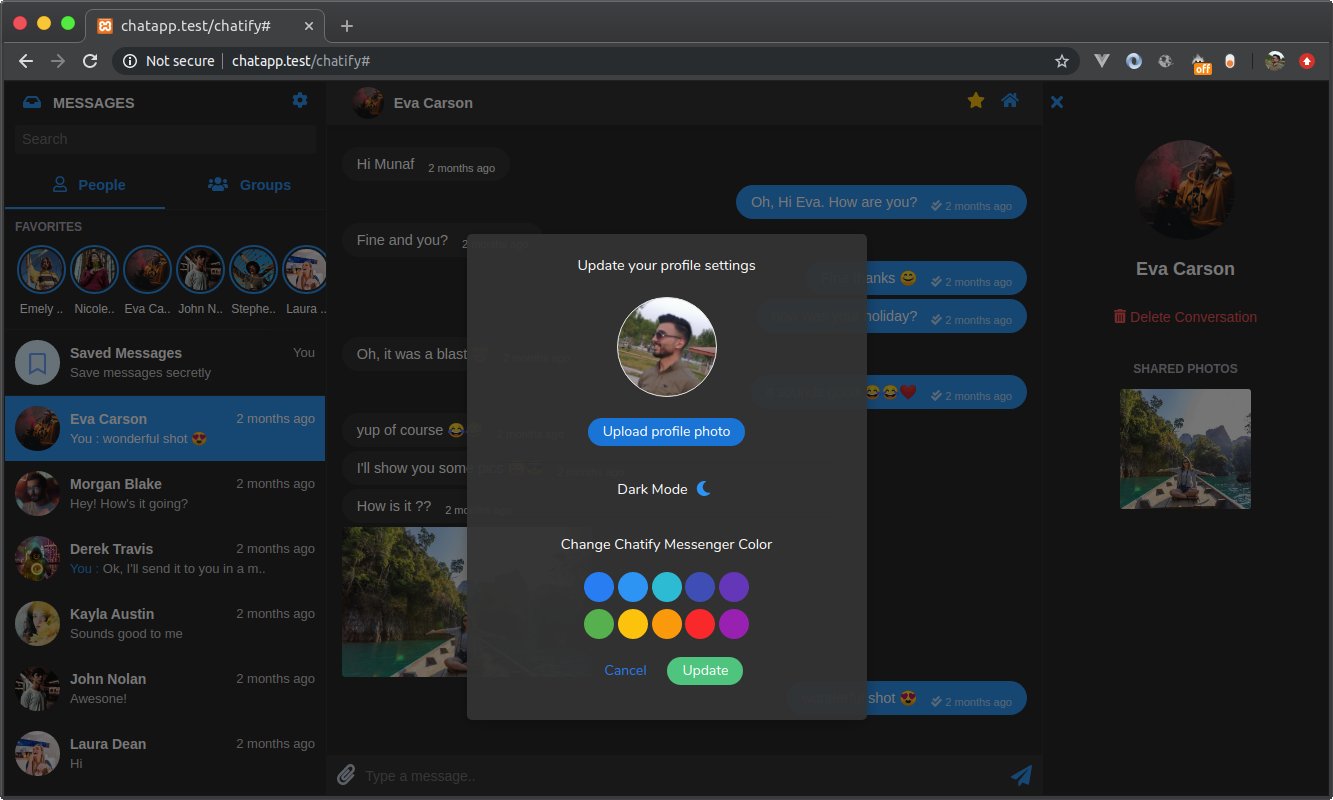Click the paperclip attachment icon
Viewport: 1333px width, 800px height.
(346, 775)
